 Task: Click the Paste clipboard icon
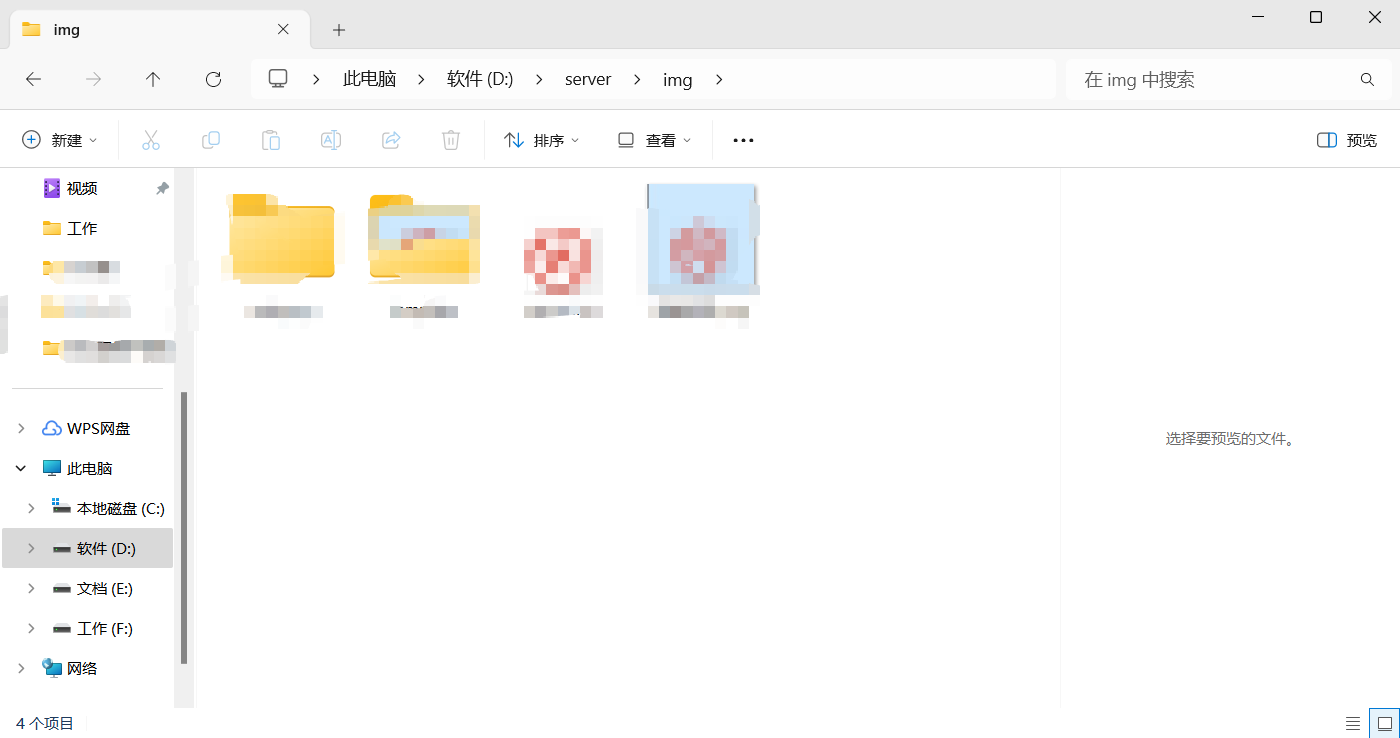(x=271, y=140)
